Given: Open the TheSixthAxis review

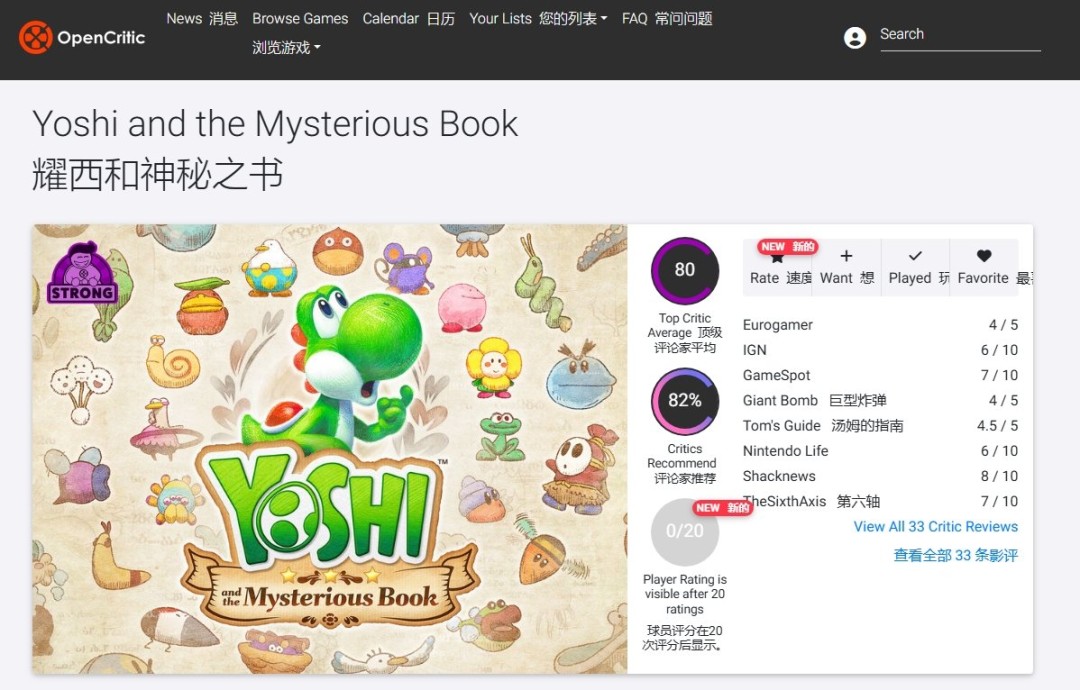Looking at the screenshot, I should 811,501.
